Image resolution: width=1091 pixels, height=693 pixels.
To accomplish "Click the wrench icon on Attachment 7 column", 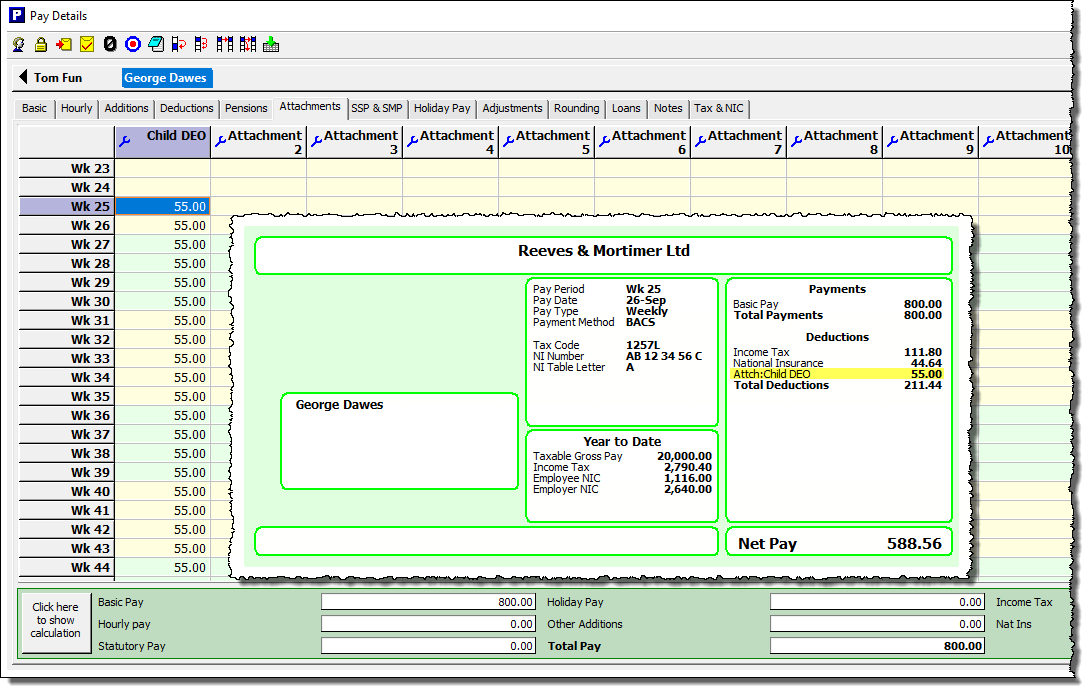I will pyautogui.click(x=701, y=141).
